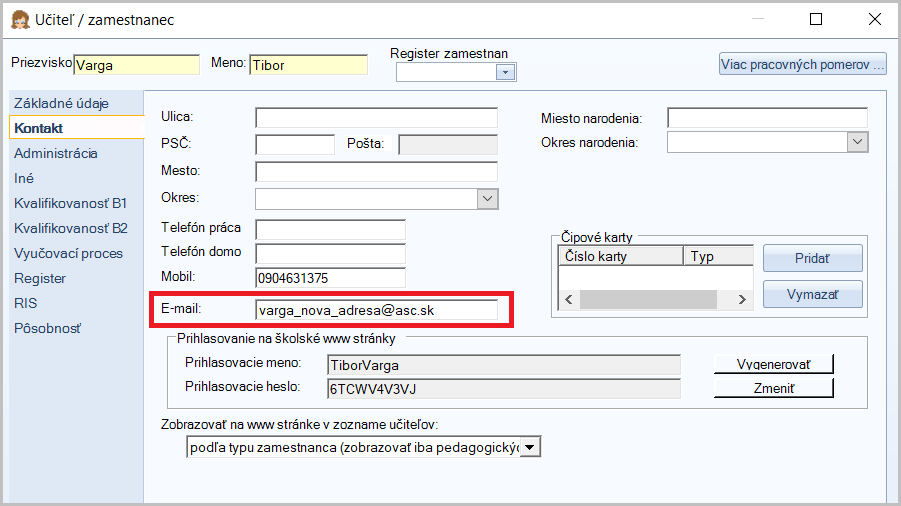The image size is (901, 506).
Task: Open Okres narodenia dropdown
Action: pyautogui.click(x=857, y=143)
